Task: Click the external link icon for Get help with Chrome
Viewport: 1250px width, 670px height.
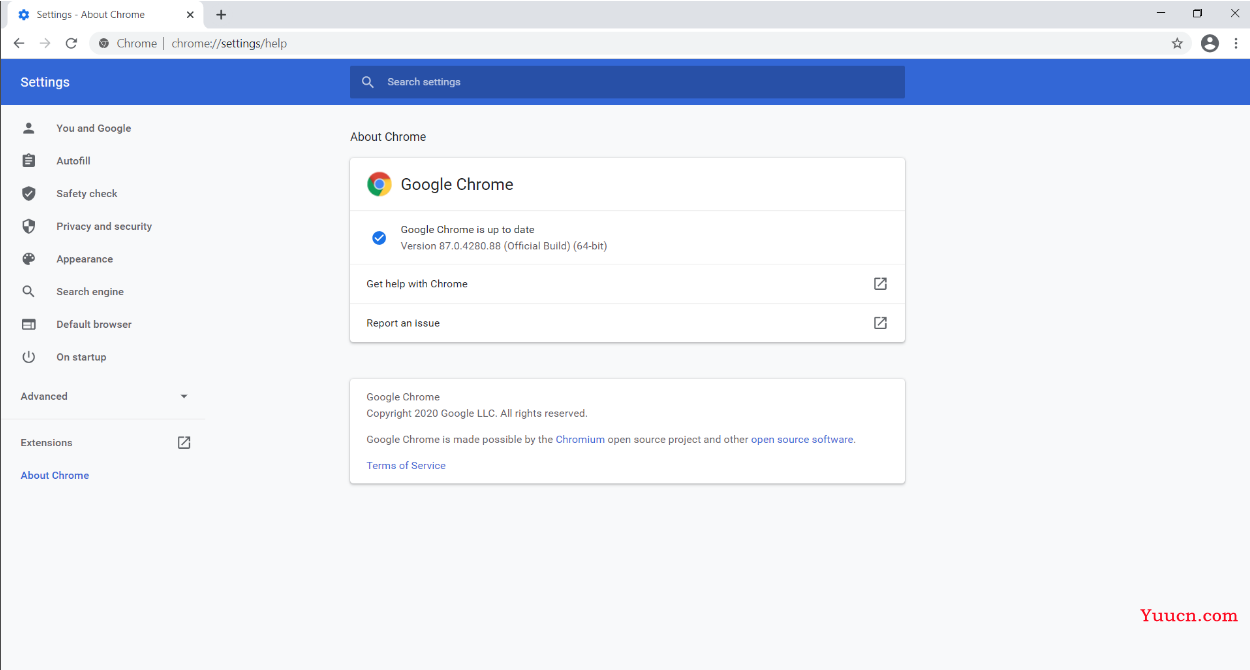Action: tap(880, 284)
